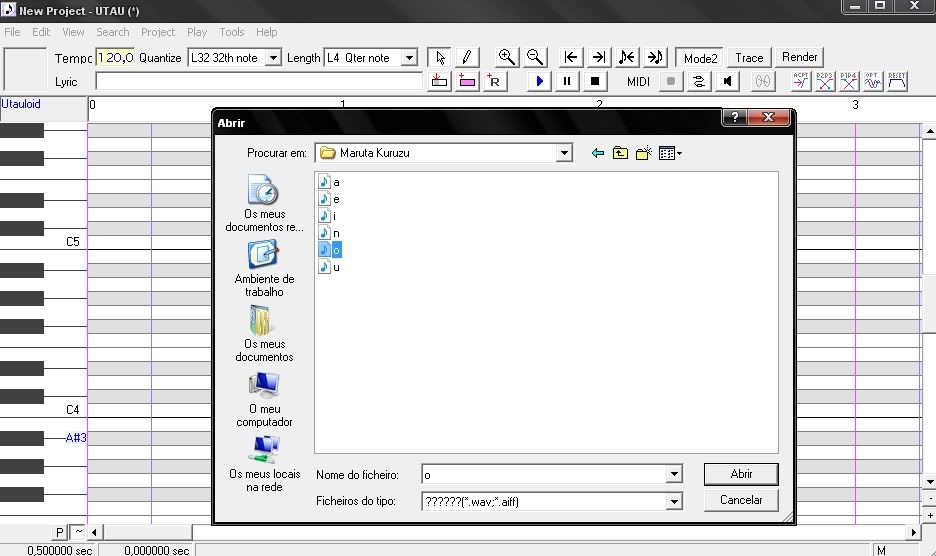Open the Search menu
The image size is (936, 556).
click(x=112, y=32)
